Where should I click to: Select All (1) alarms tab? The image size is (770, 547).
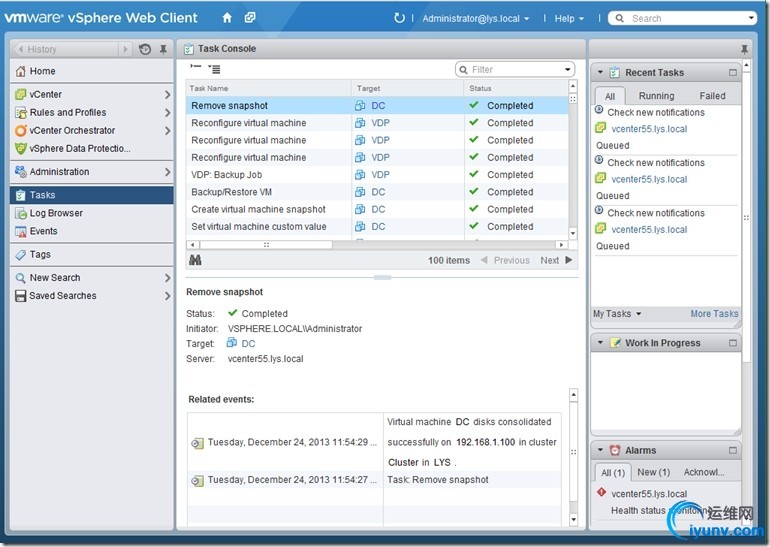tap(613, 472)
